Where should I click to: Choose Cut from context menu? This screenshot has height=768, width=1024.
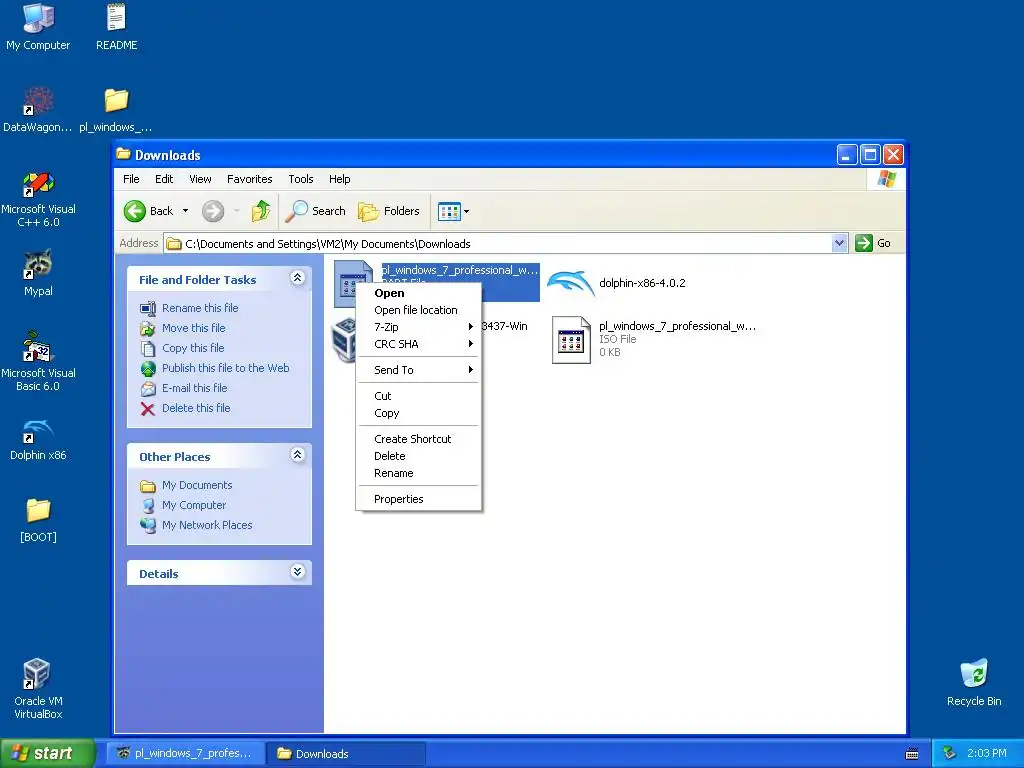pyautogui.click(x=419, y=396)
